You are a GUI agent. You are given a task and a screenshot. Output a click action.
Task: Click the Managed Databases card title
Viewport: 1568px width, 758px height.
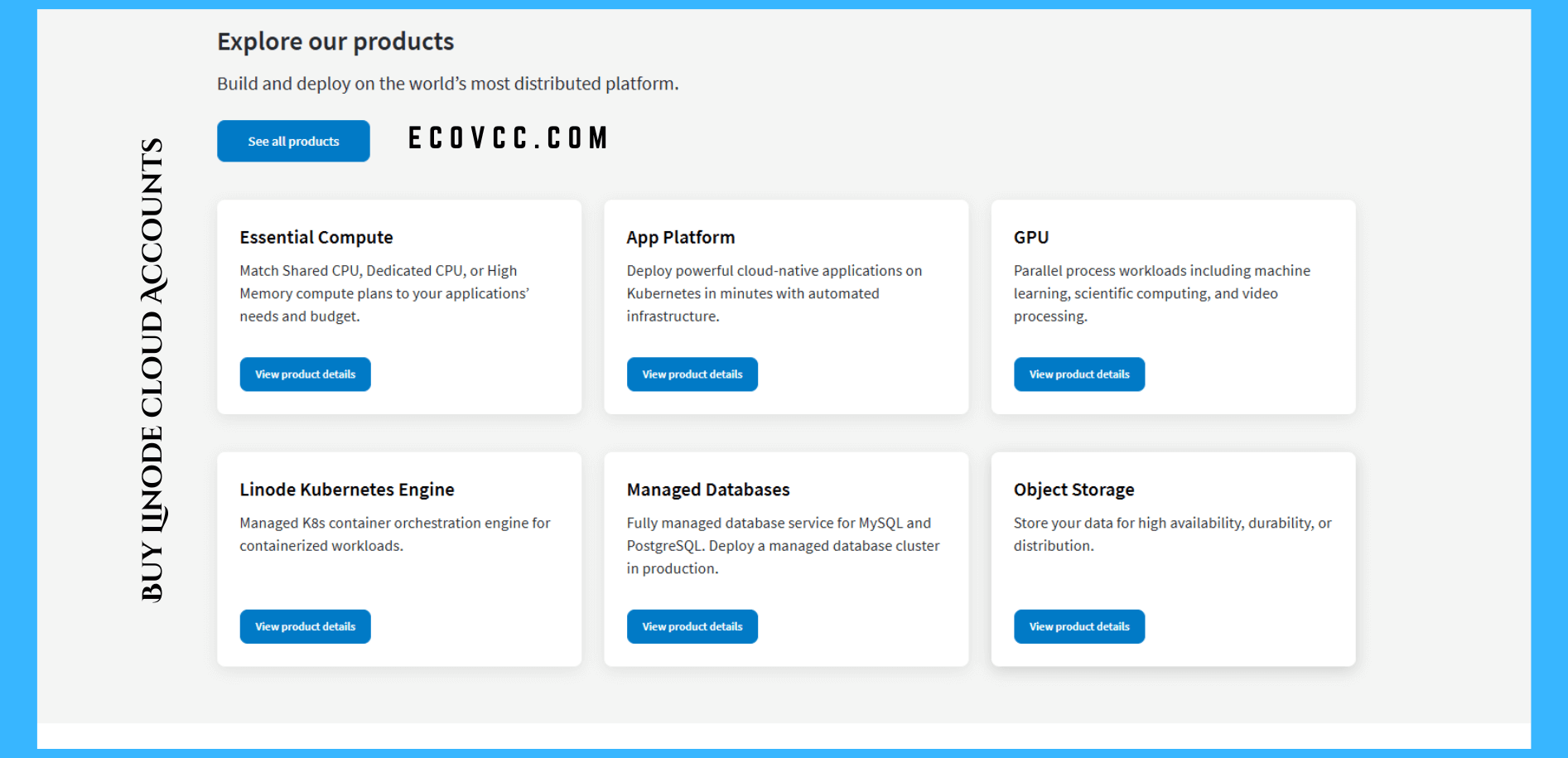pos(707,490)
